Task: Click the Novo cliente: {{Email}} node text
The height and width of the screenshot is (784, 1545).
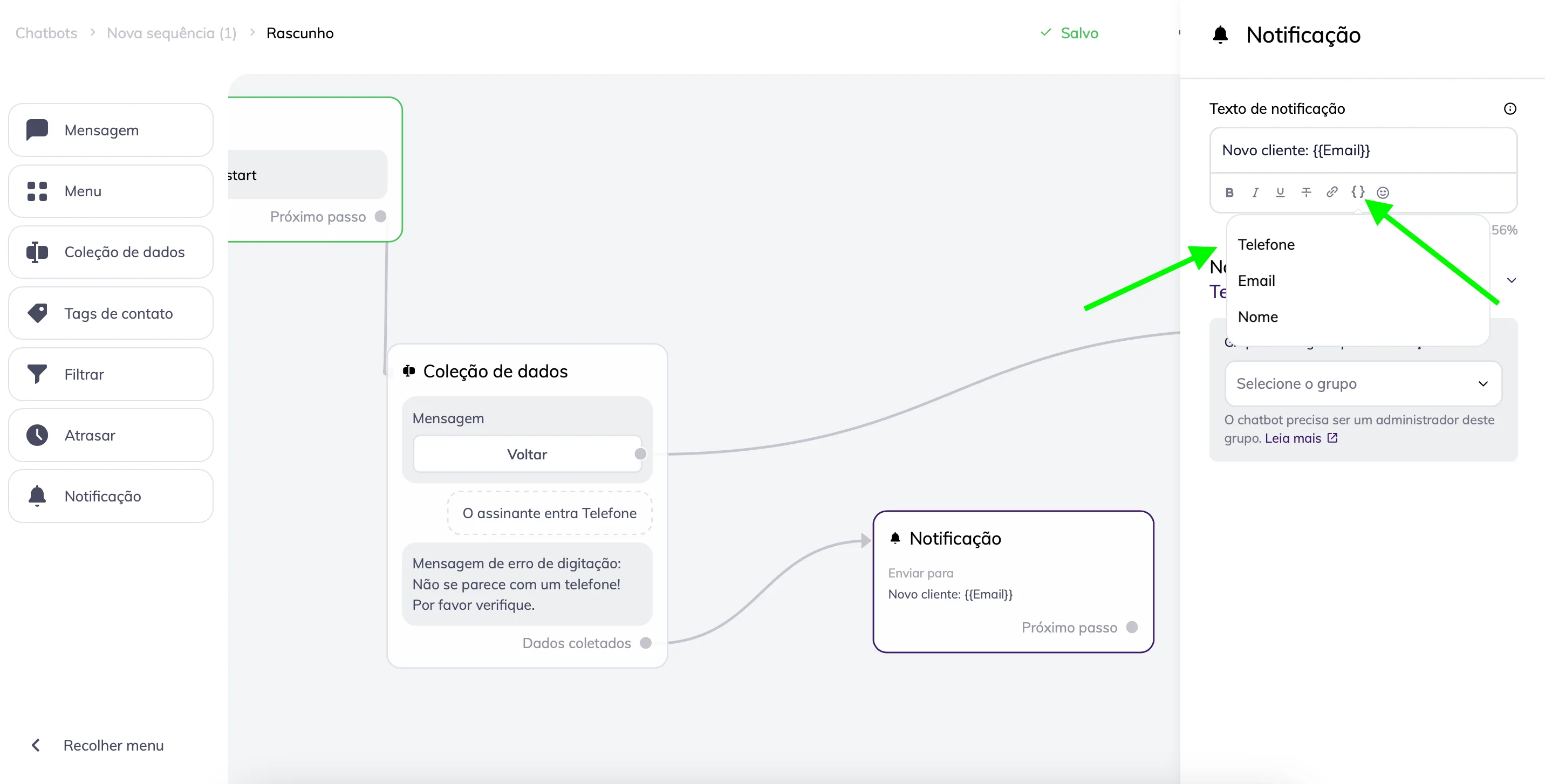Action: (950, 594)
